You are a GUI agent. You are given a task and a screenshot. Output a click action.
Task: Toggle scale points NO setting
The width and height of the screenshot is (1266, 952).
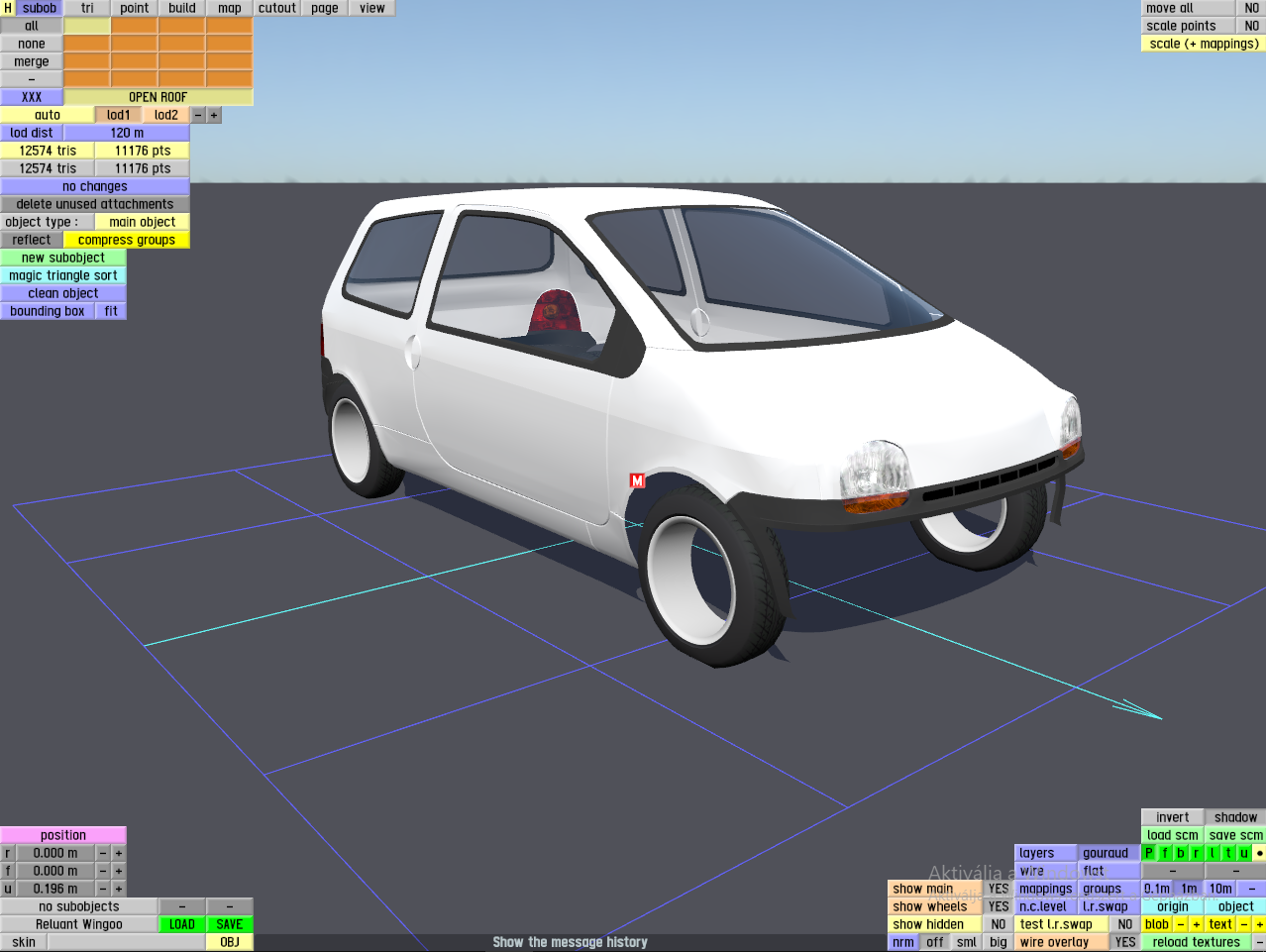coord(1252,26)
